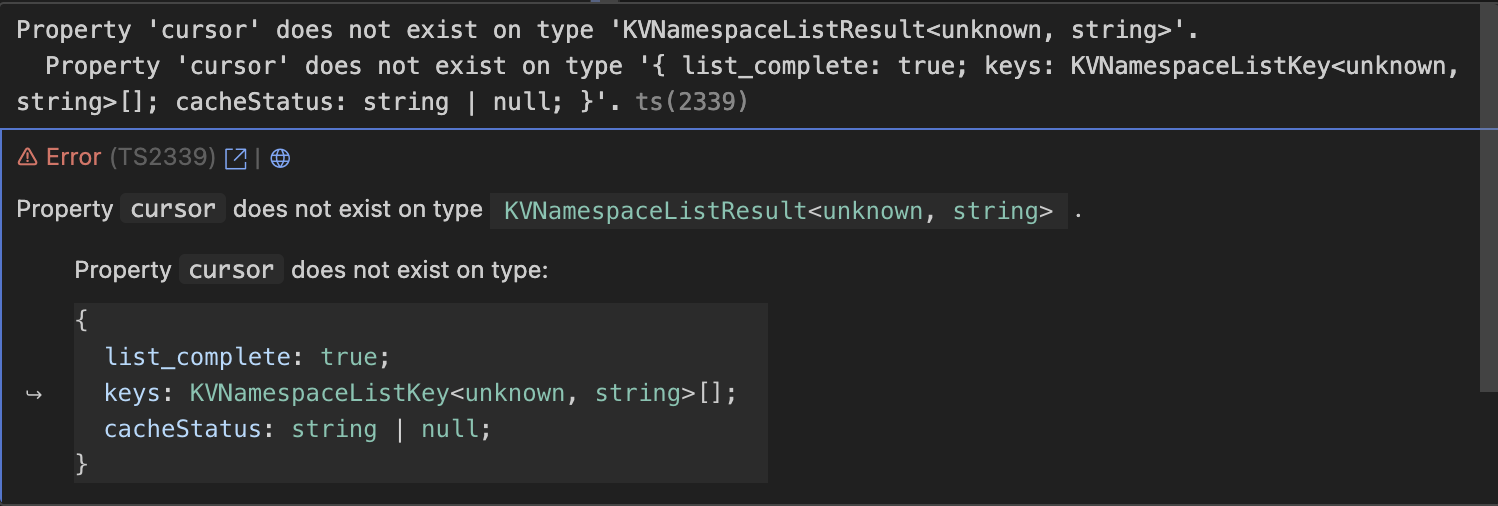Viewport: 1498px width, 506px height.
Task: Click the opening brace of the code block
Action: click(81, 321)
